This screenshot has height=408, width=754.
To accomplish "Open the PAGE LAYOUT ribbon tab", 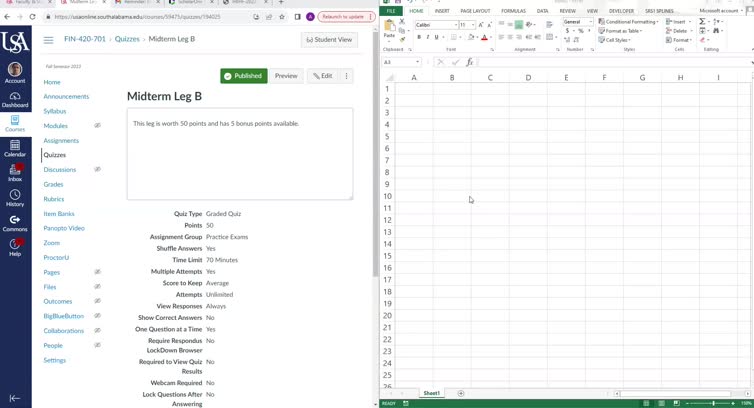I will point(474,11).
